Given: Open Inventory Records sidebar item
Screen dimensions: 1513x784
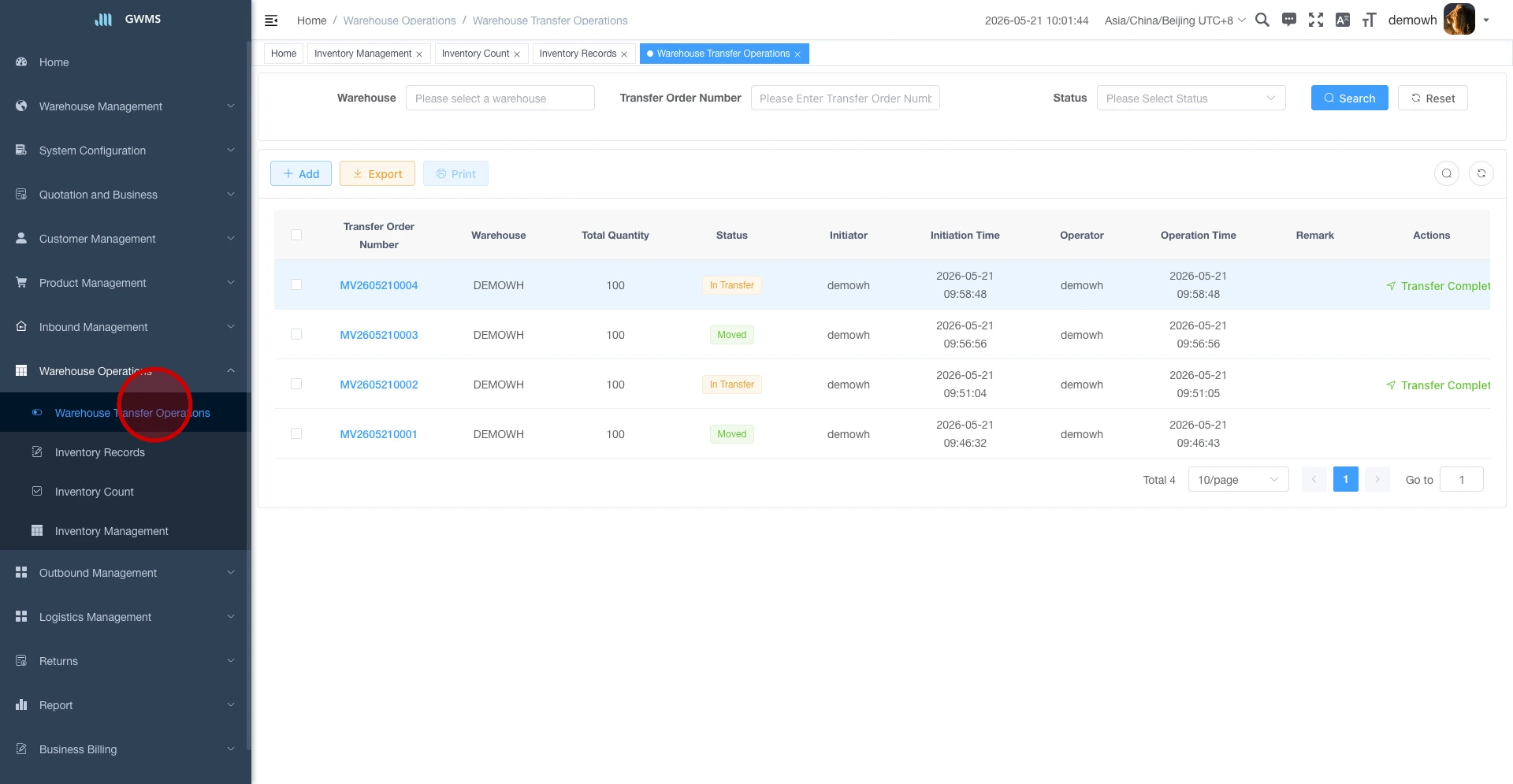Looking at the screenshot, I should tap(124, 451).
